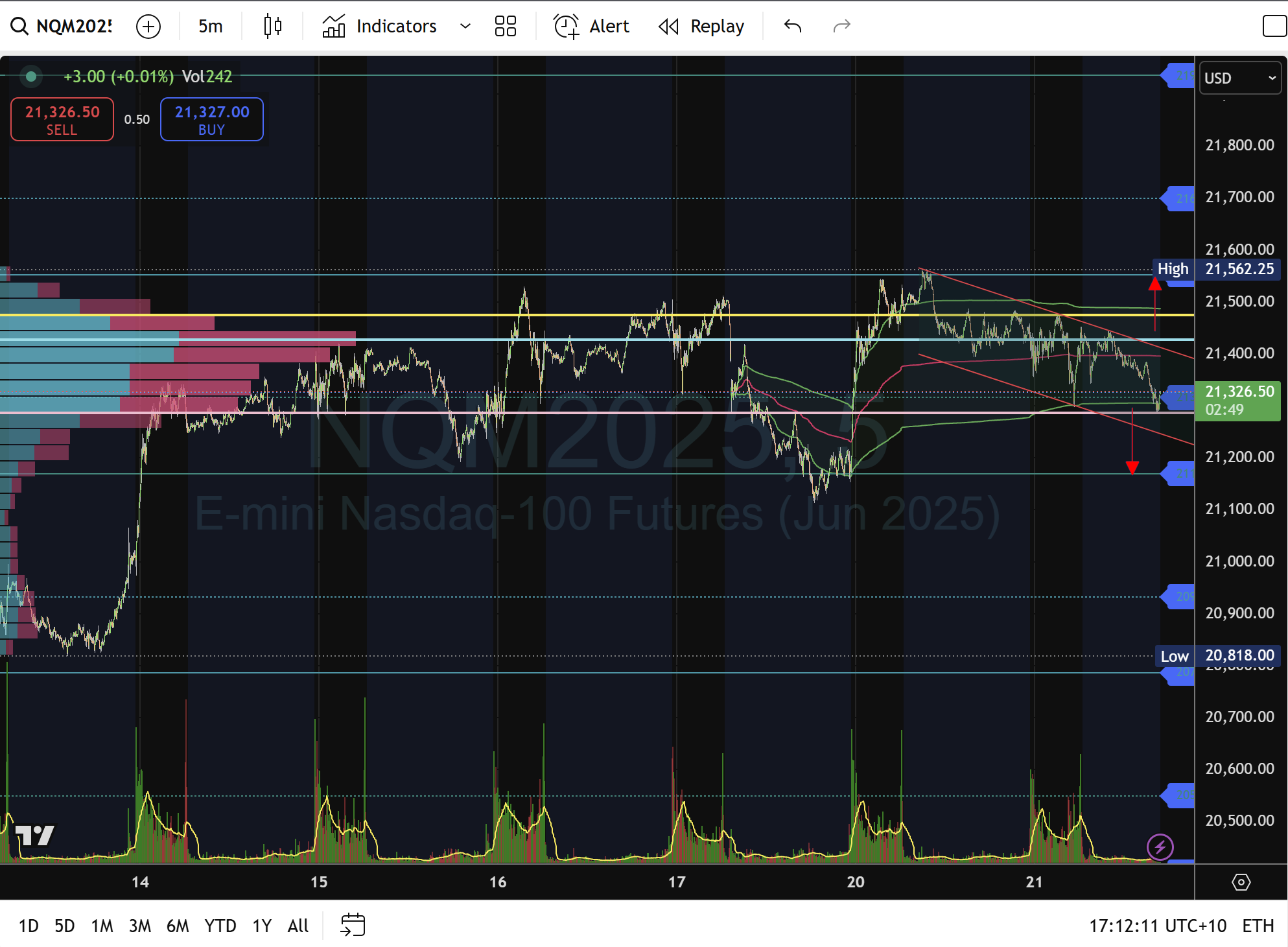Add symbol to compare with plus icon
Viewport: 1288px width, 947px height.
[x=148, y=27]
